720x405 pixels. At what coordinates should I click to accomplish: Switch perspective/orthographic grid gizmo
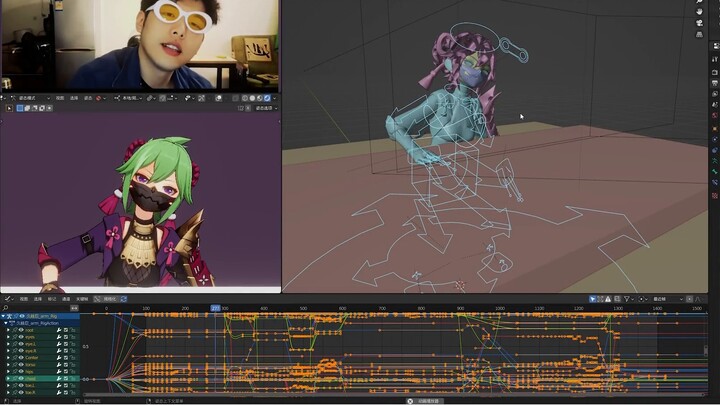tap(699, 34)
